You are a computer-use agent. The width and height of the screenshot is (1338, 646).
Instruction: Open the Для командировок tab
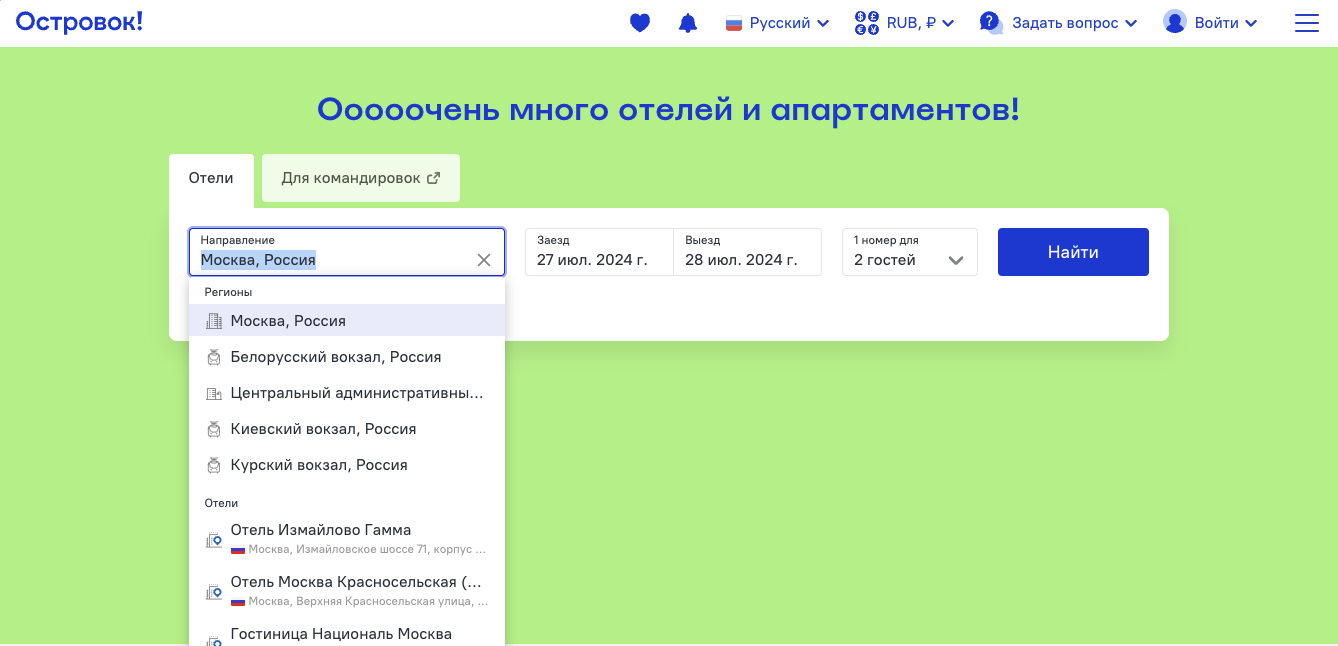(361, 178)
